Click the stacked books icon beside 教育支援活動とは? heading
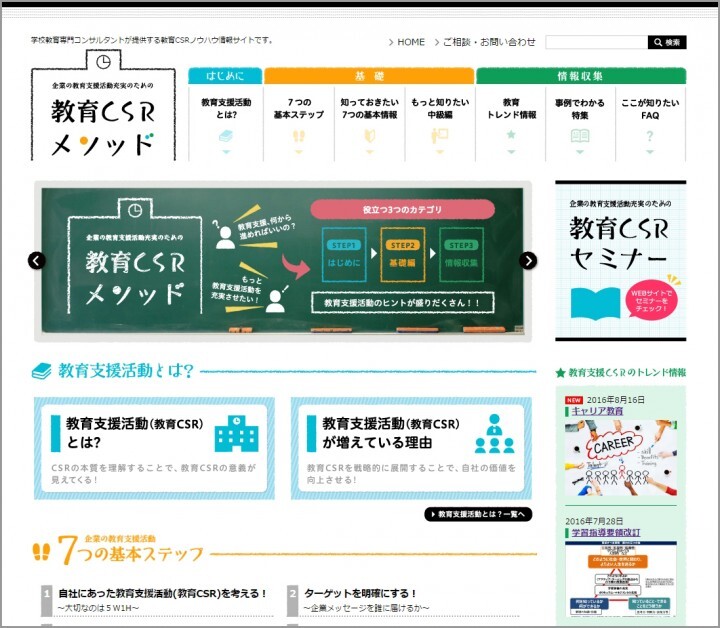The height and width of the screenshot is (628, 720). (42, 371)
